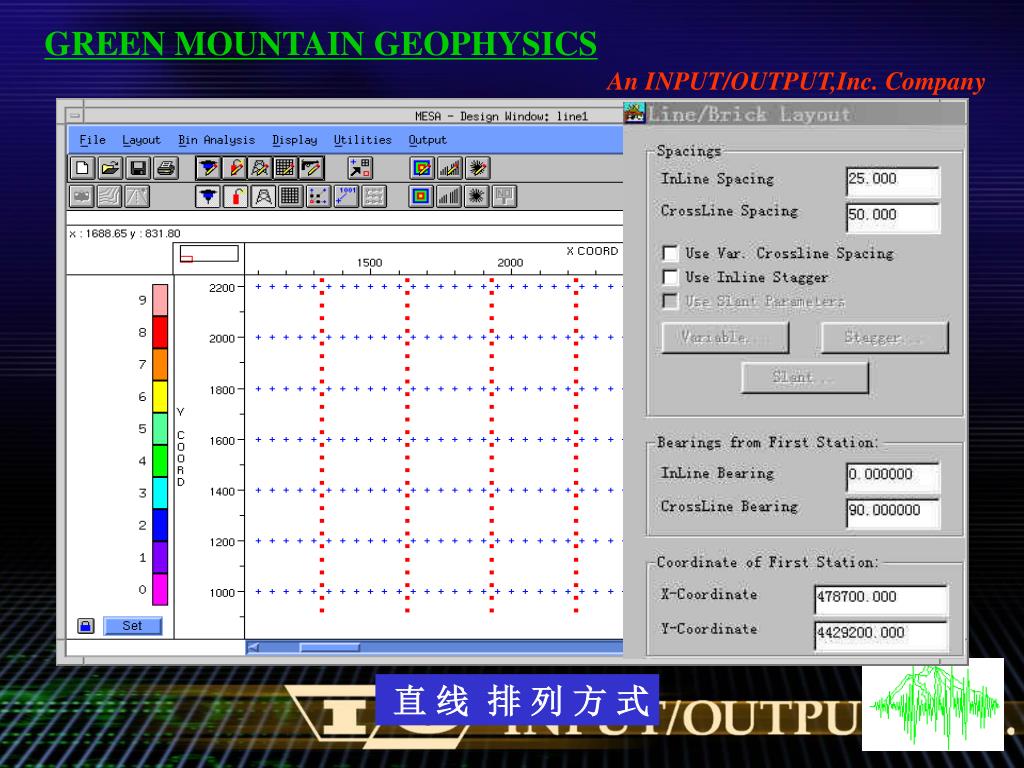This screenshot has height=768, width=1024.
Task: Click the Print icon
Action: (x=166, y=168)
